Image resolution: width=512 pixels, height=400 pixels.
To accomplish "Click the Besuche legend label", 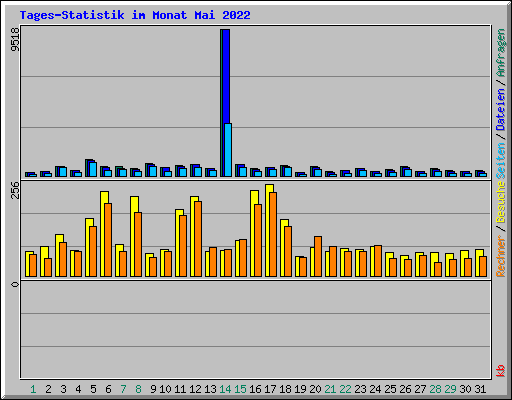I will (501, 202).
